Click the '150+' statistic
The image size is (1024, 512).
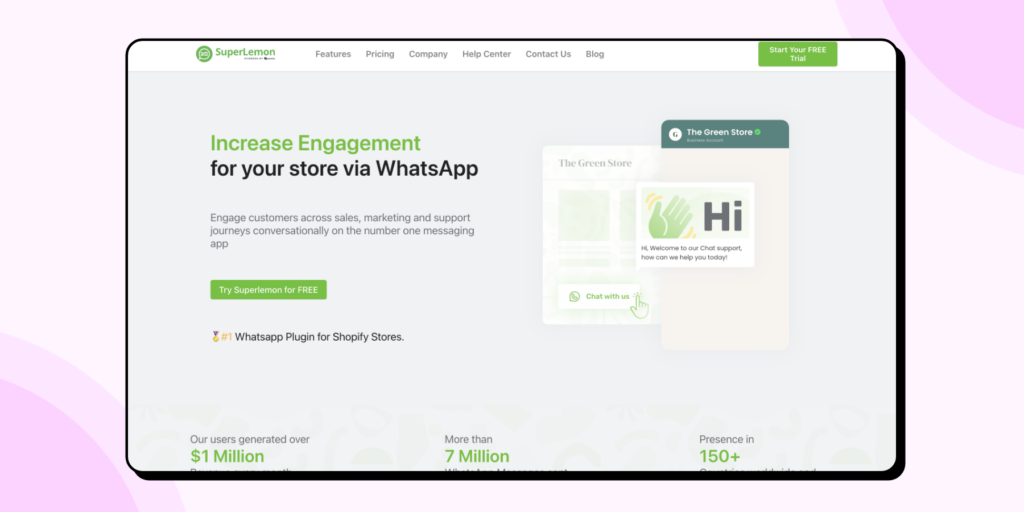point(720,456)
